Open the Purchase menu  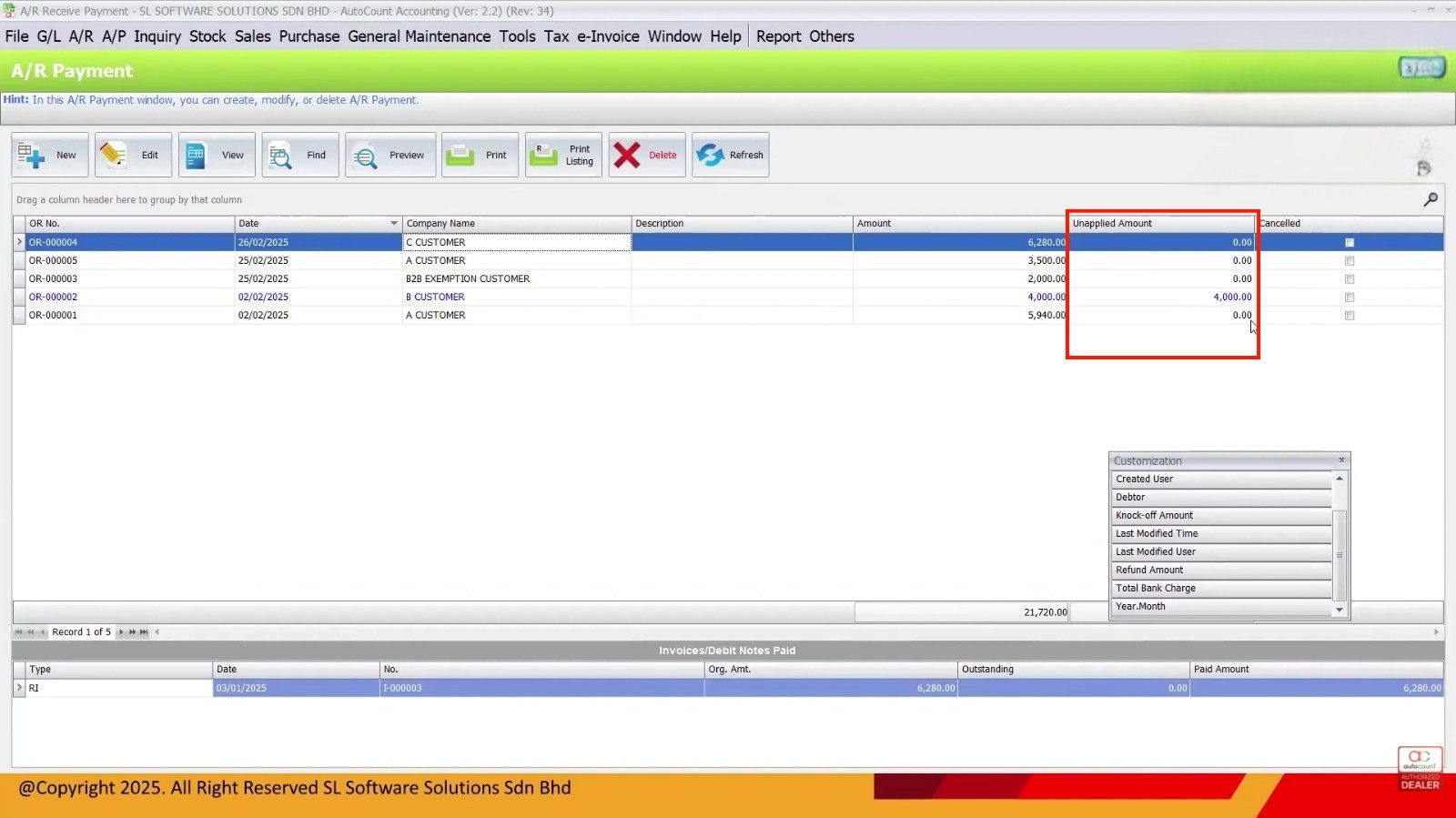(x=309, y=36)
